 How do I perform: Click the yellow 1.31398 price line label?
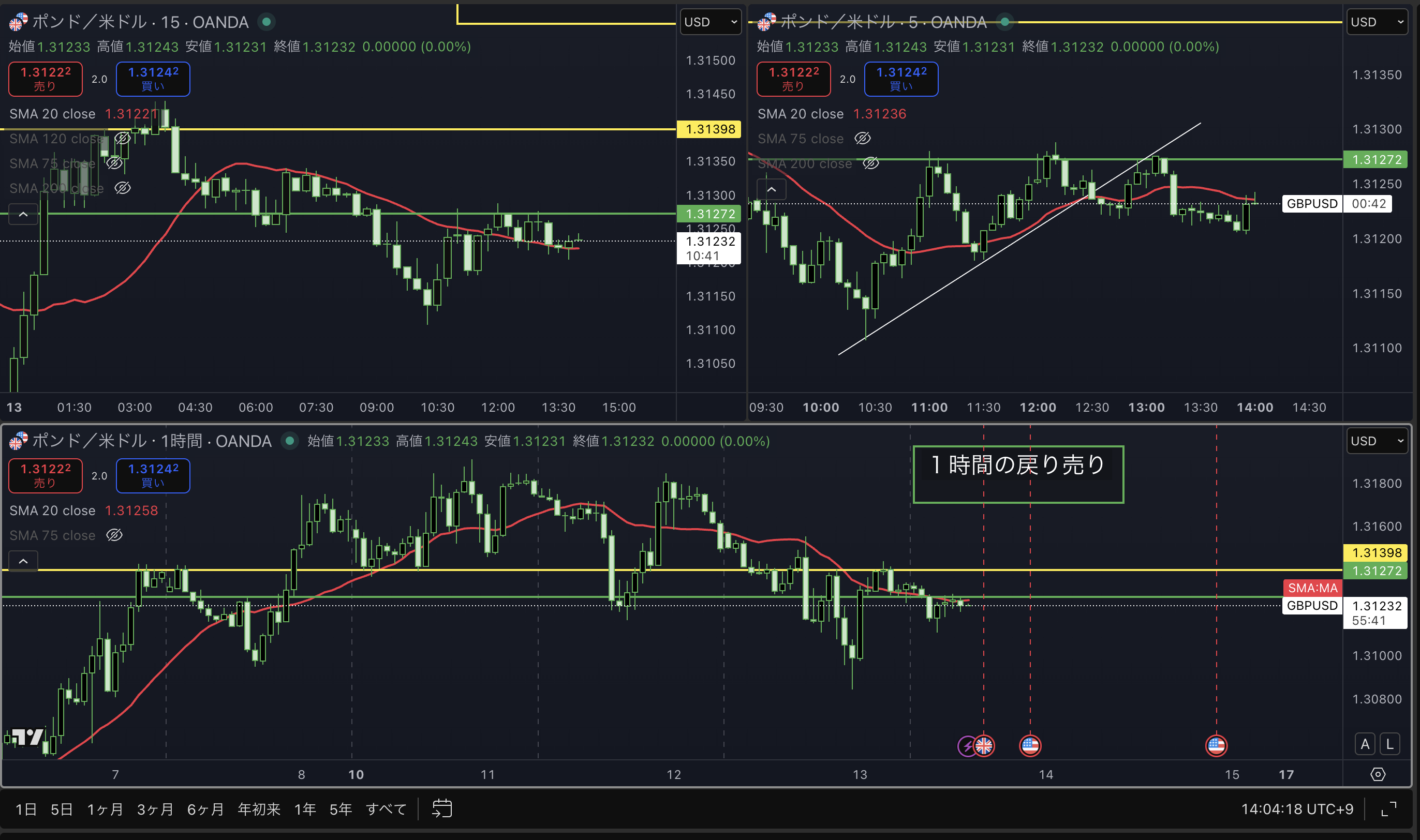[709, 129]
